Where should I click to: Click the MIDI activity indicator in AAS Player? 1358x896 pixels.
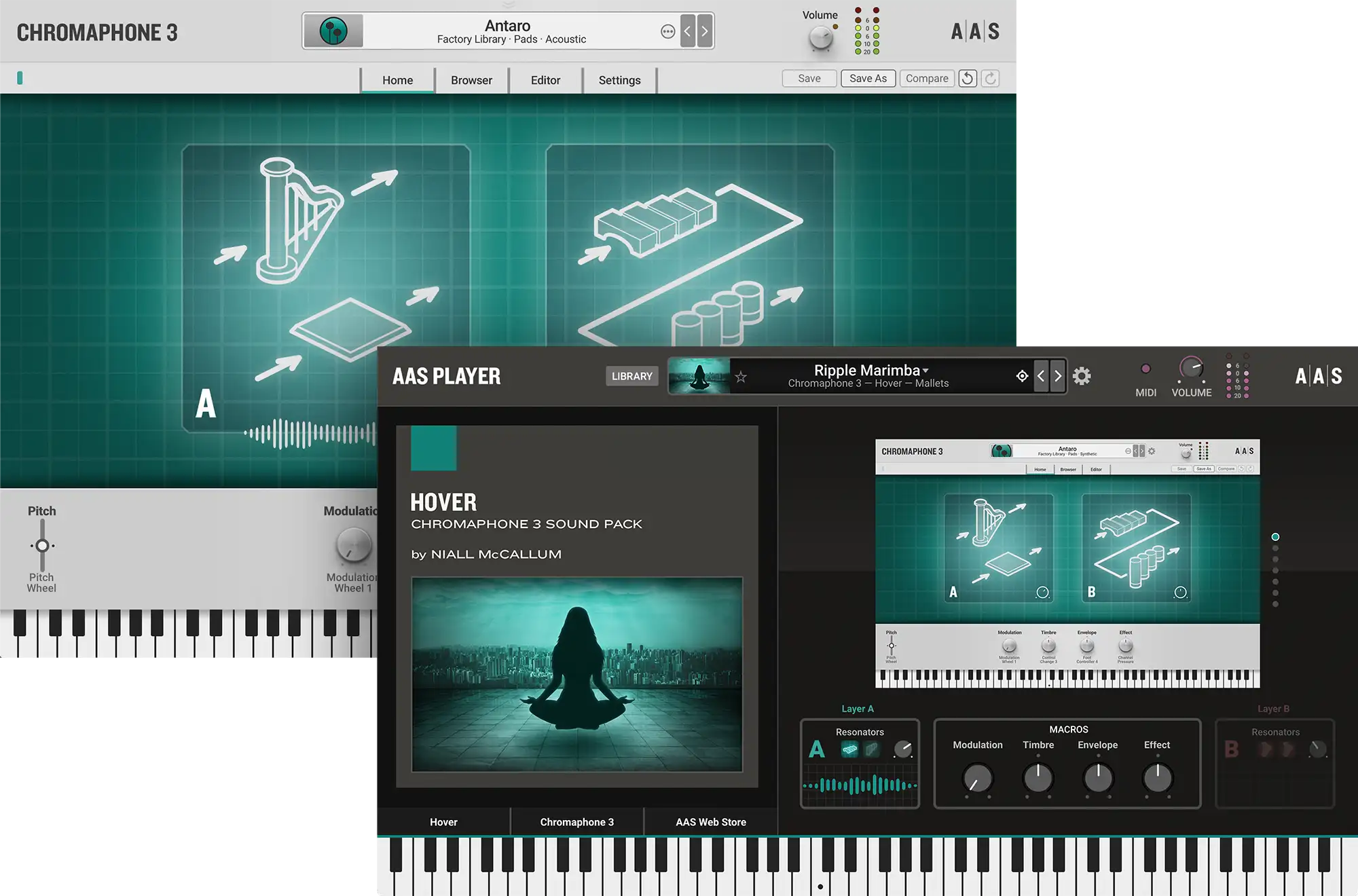(x=1145, y=369)
